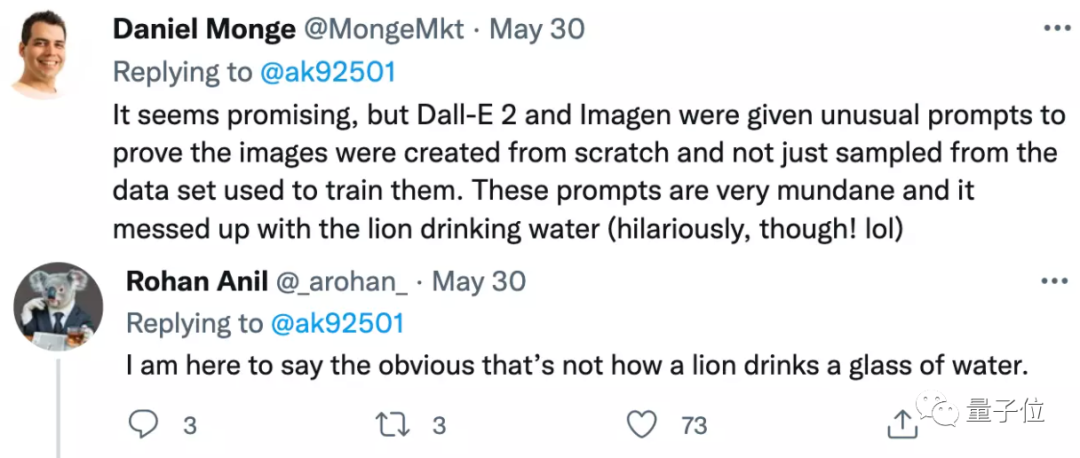Open Rohan Anil's tweet text about lion drinking

click(x=577, y=366)
